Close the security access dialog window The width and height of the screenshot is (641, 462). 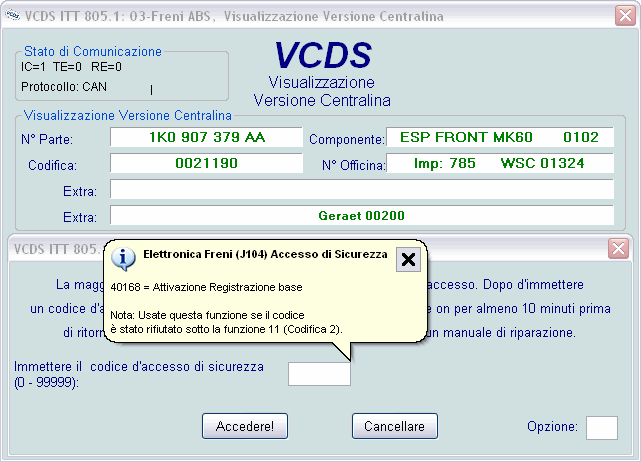(x=618, y=248)
